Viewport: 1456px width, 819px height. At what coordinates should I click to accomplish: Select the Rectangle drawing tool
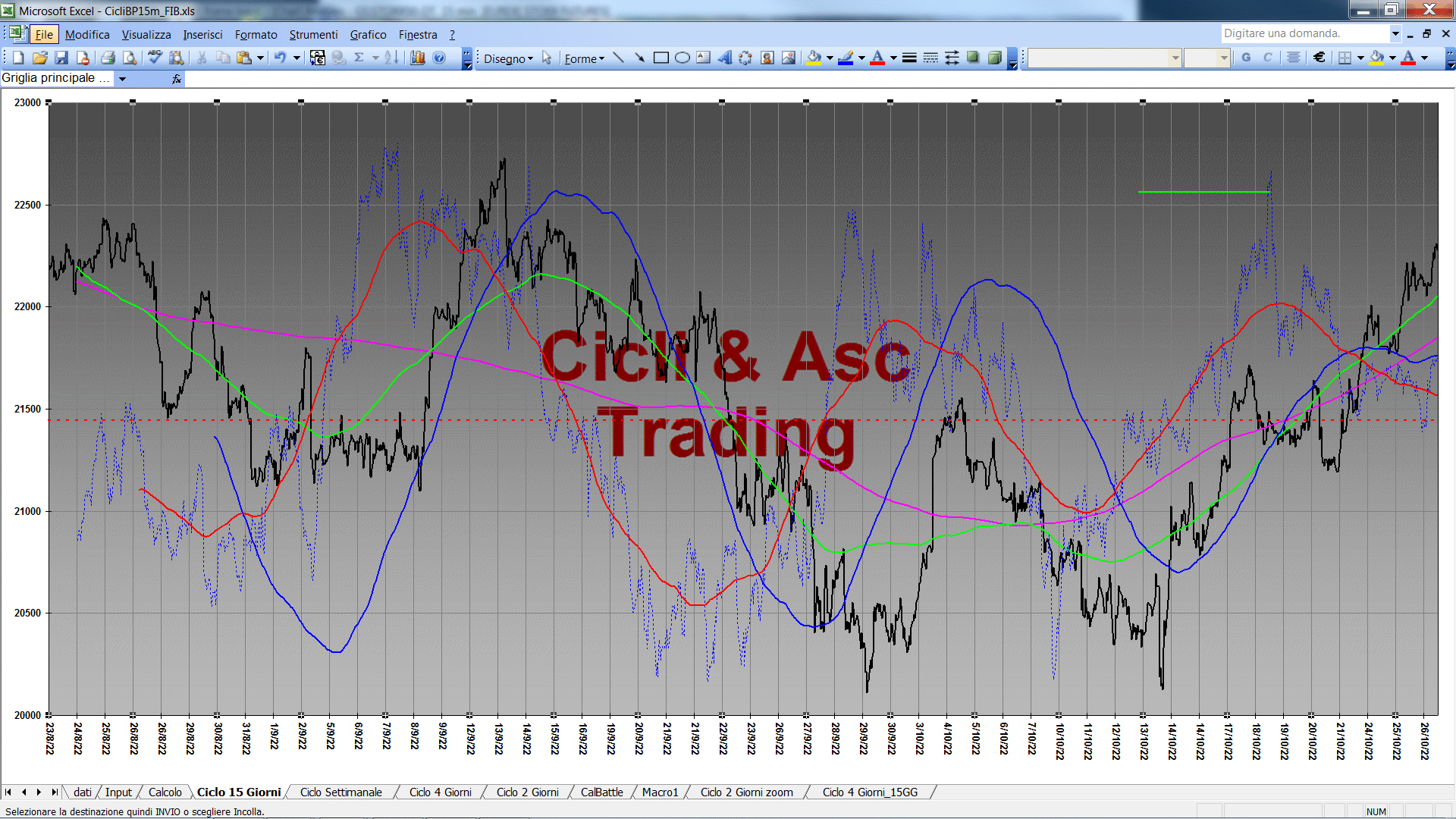661,58
